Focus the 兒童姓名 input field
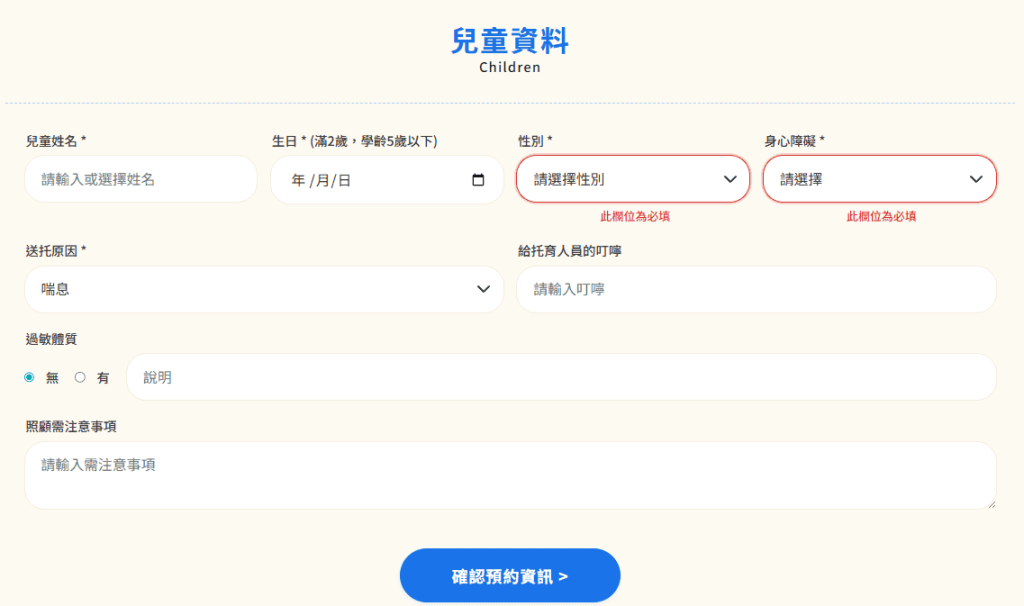The image size is (1024, 606). click(141, 179)
